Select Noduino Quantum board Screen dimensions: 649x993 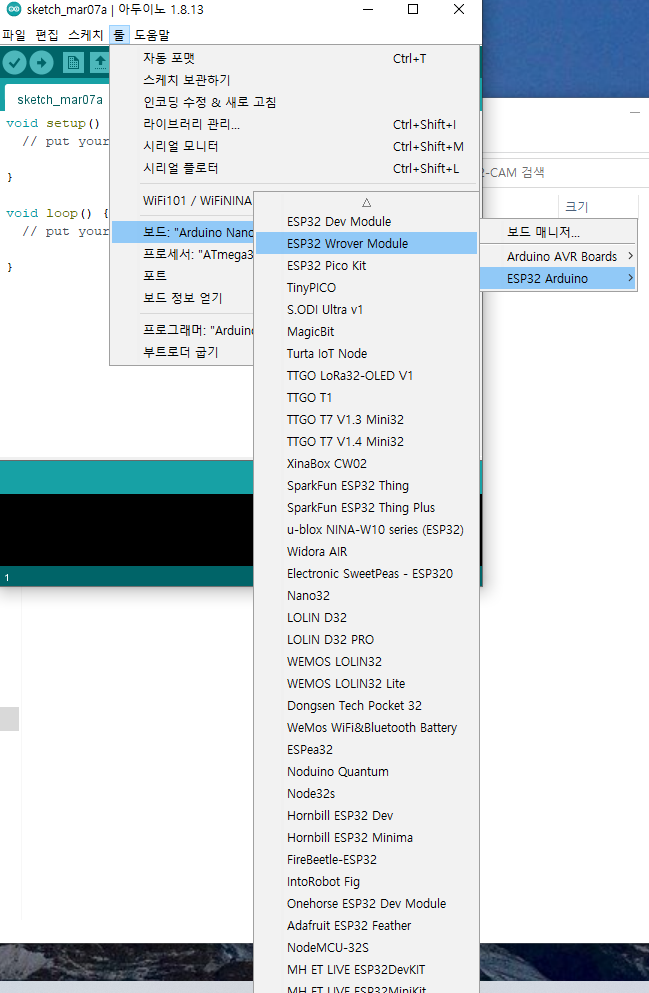coord(367,772)
